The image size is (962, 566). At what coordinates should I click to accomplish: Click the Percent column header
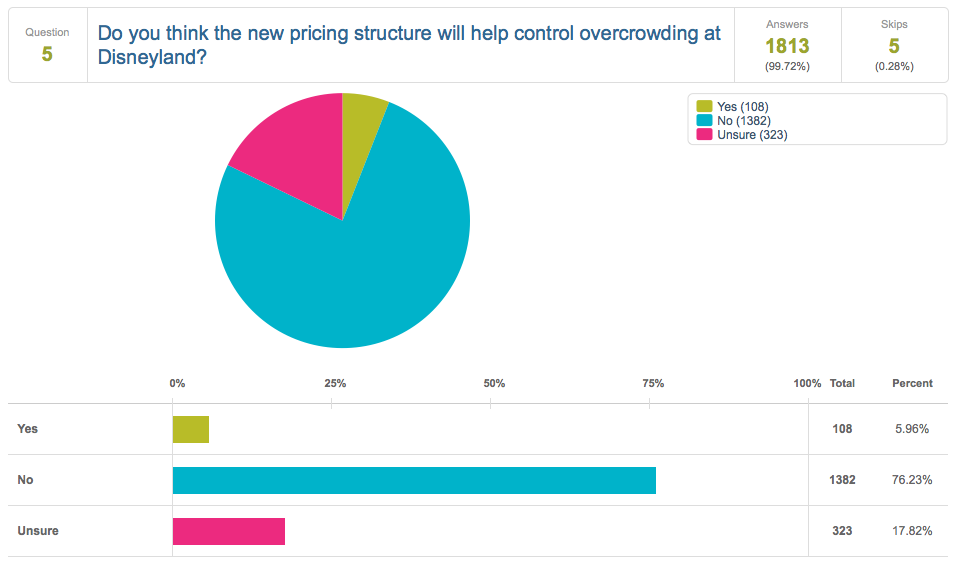(912, 383)
